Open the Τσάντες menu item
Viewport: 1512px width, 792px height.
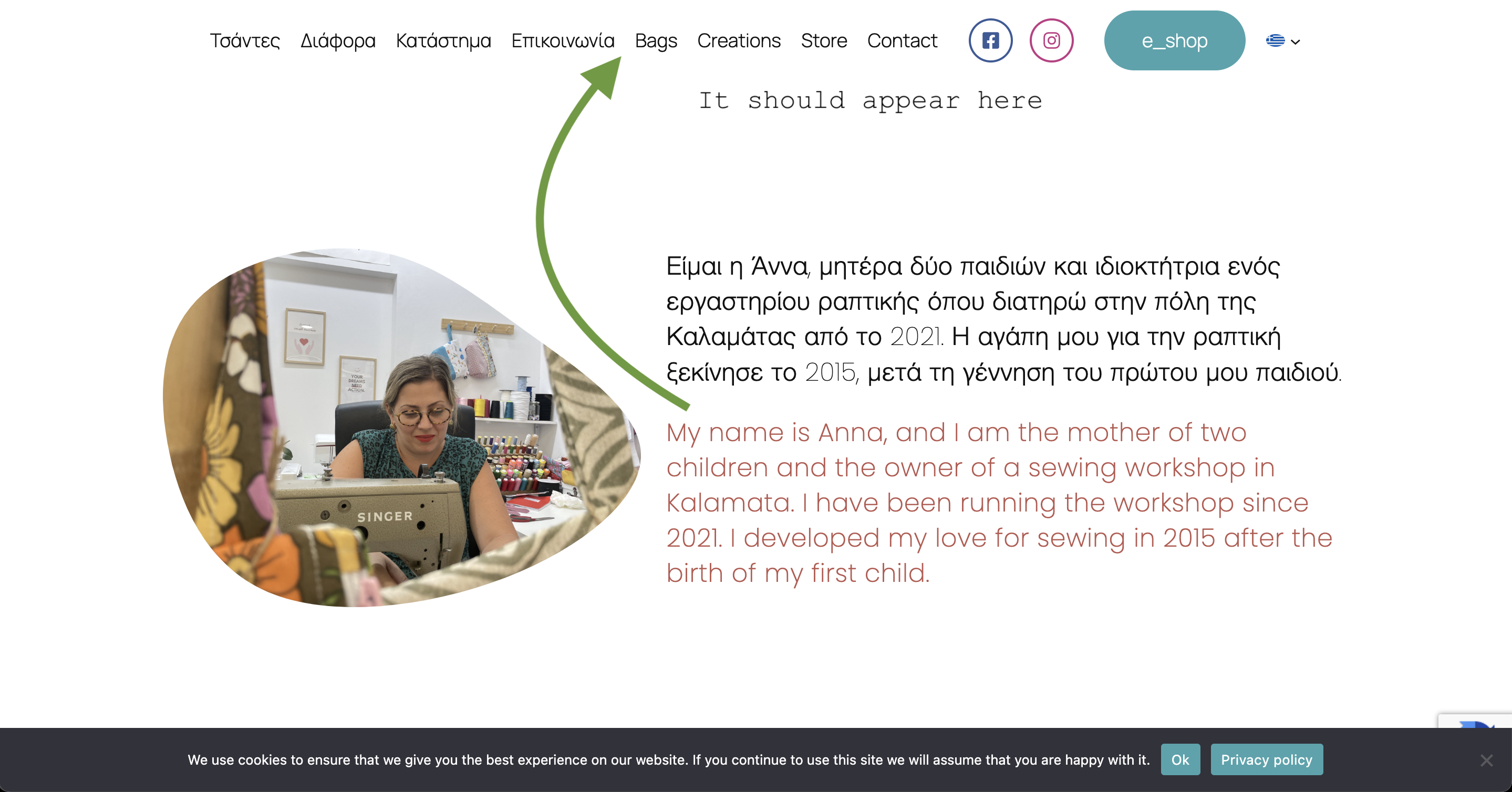245,40
